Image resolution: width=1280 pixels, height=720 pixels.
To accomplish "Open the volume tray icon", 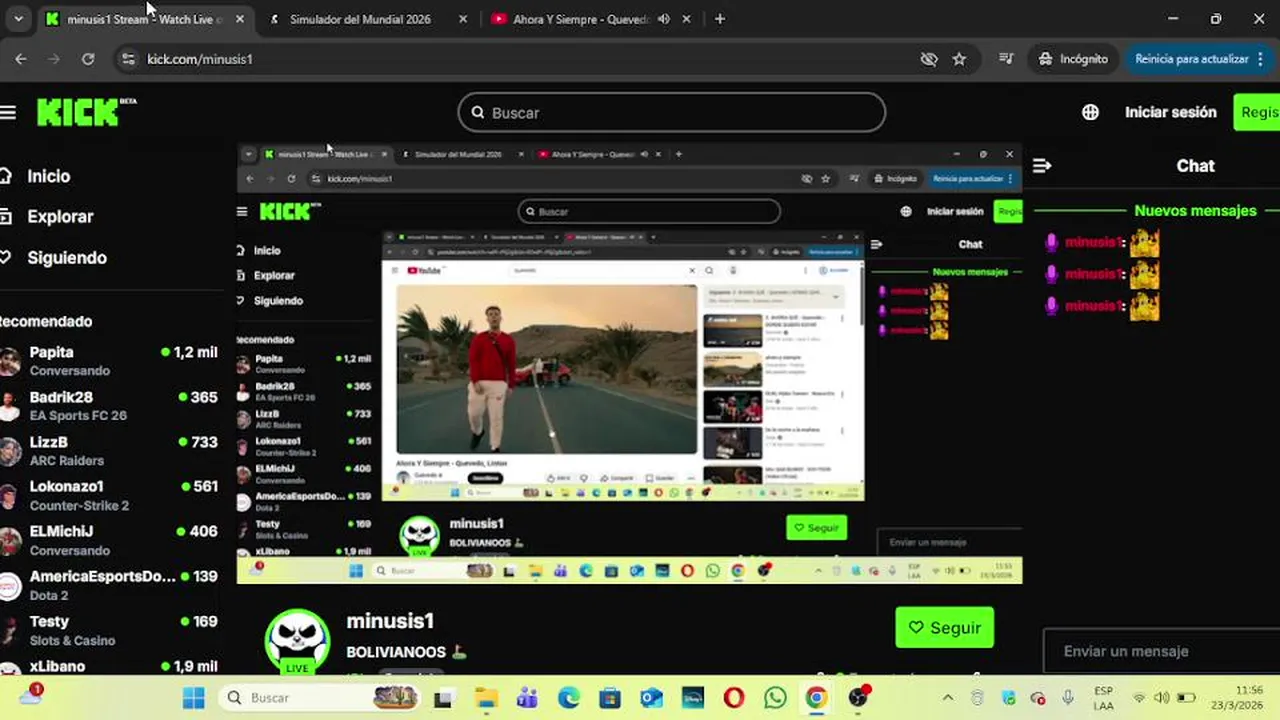I will 1161,698.
